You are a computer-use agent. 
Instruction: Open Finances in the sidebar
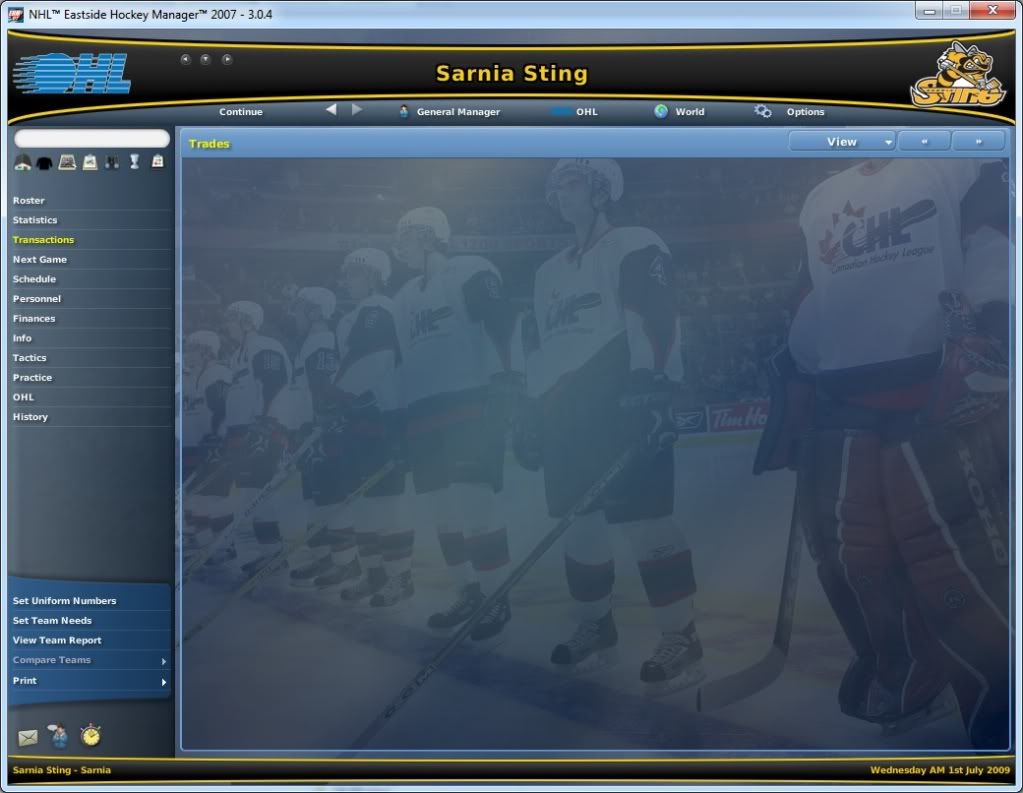34,319
